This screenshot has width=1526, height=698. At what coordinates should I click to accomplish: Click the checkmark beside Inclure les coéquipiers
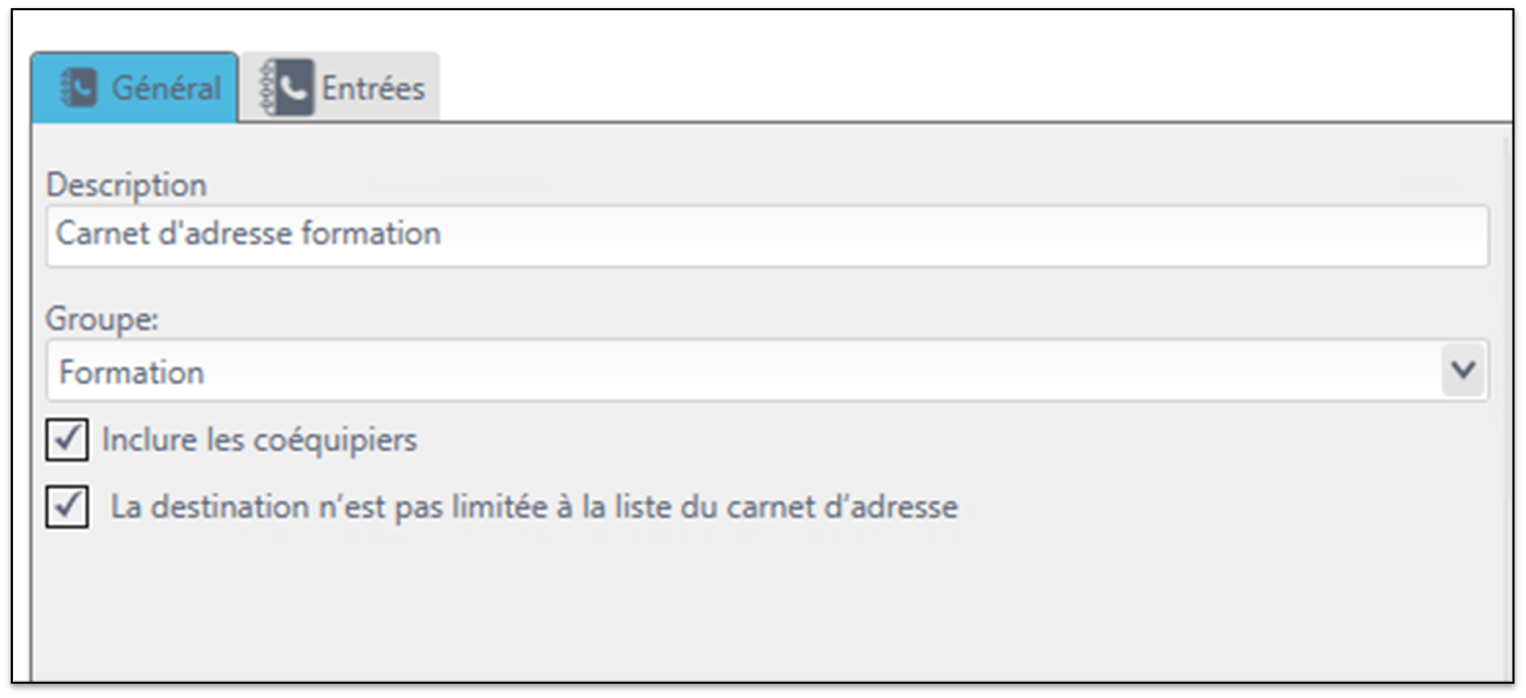[67, 440]
